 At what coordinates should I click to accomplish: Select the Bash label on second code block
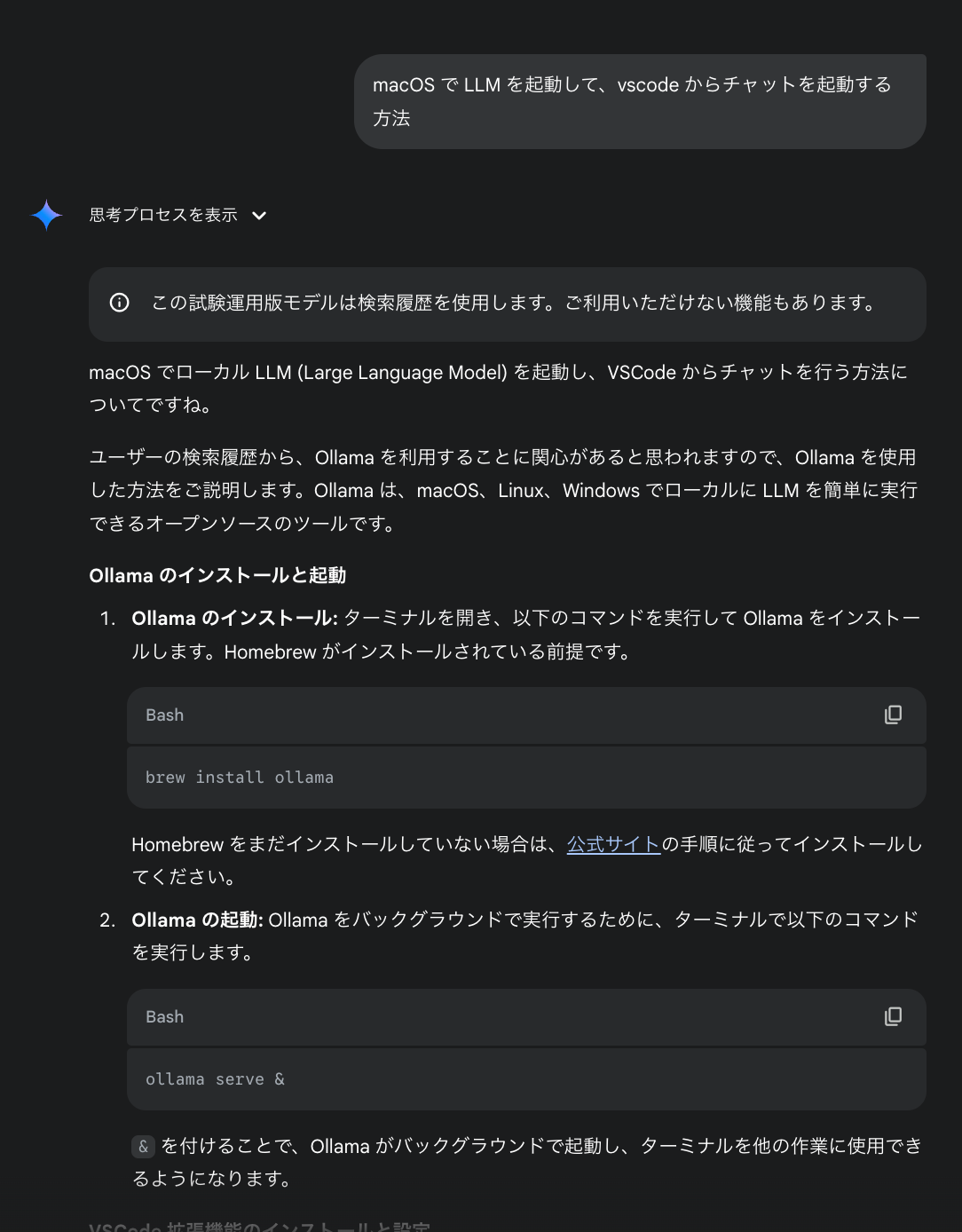[164, 1017]
